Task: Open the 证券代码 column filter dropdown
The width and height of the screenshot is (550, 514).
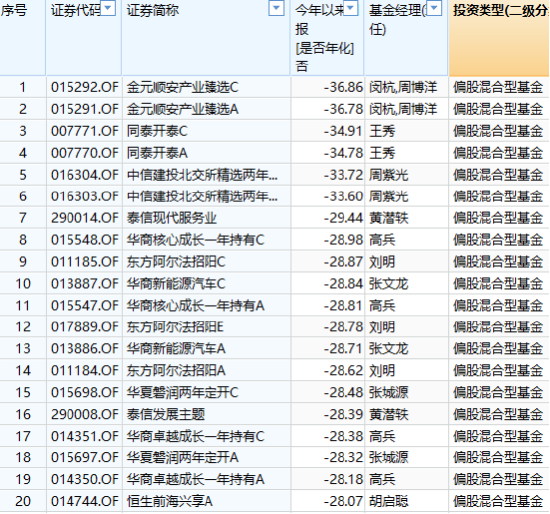Action: click(x=108, y=8)
